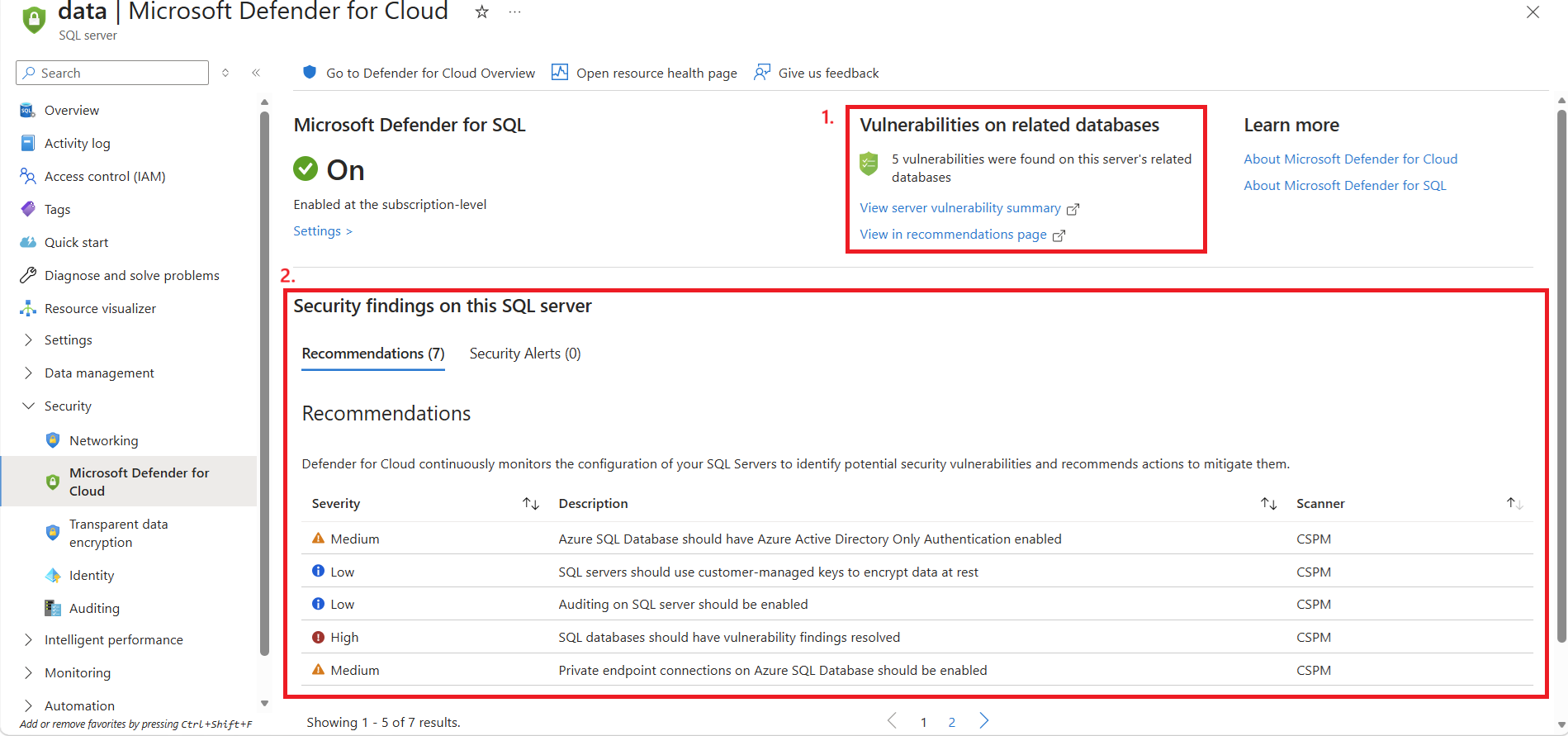Click the Transparent data encryption icon
This screenshot has height=736, width=1568.
pyautogui.click(x=53, y=533)
